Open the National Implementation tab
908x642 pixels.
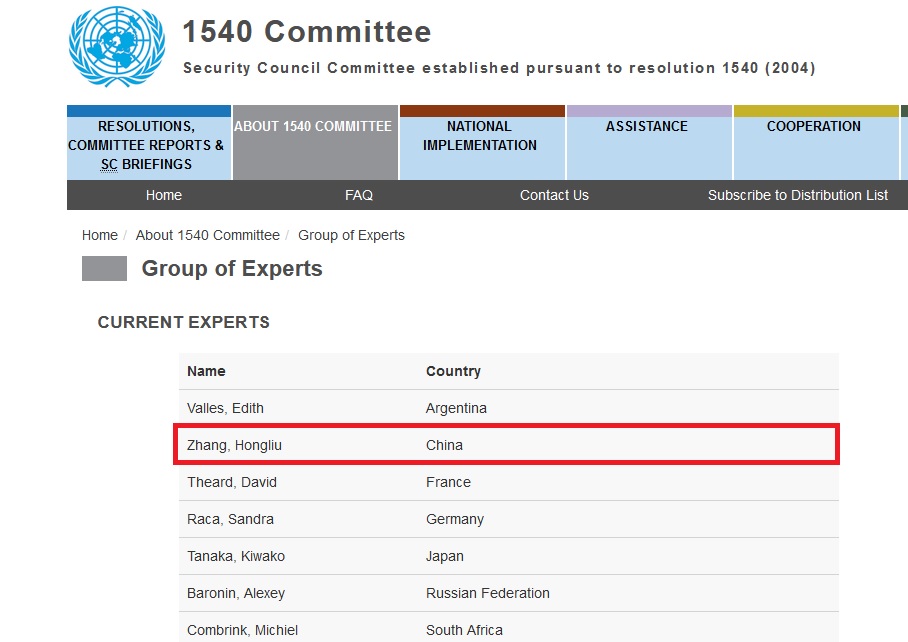coord(482,143)
